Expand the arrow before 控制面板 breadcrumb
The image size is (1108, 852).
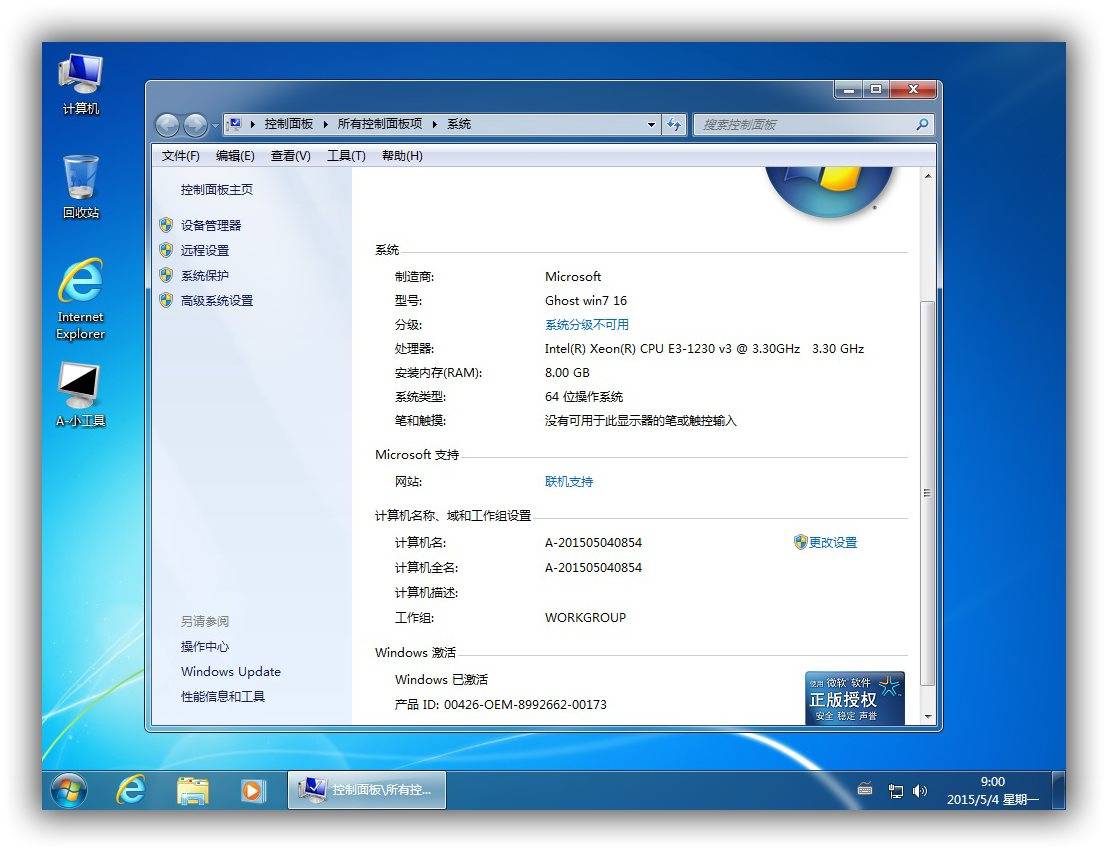point(253,124)
